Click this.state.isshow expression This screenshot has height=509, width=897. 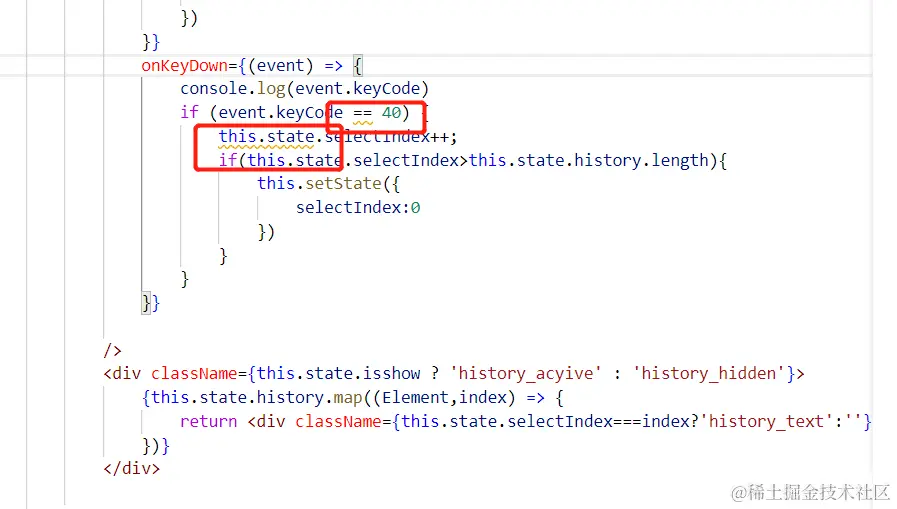coord(339,373)
